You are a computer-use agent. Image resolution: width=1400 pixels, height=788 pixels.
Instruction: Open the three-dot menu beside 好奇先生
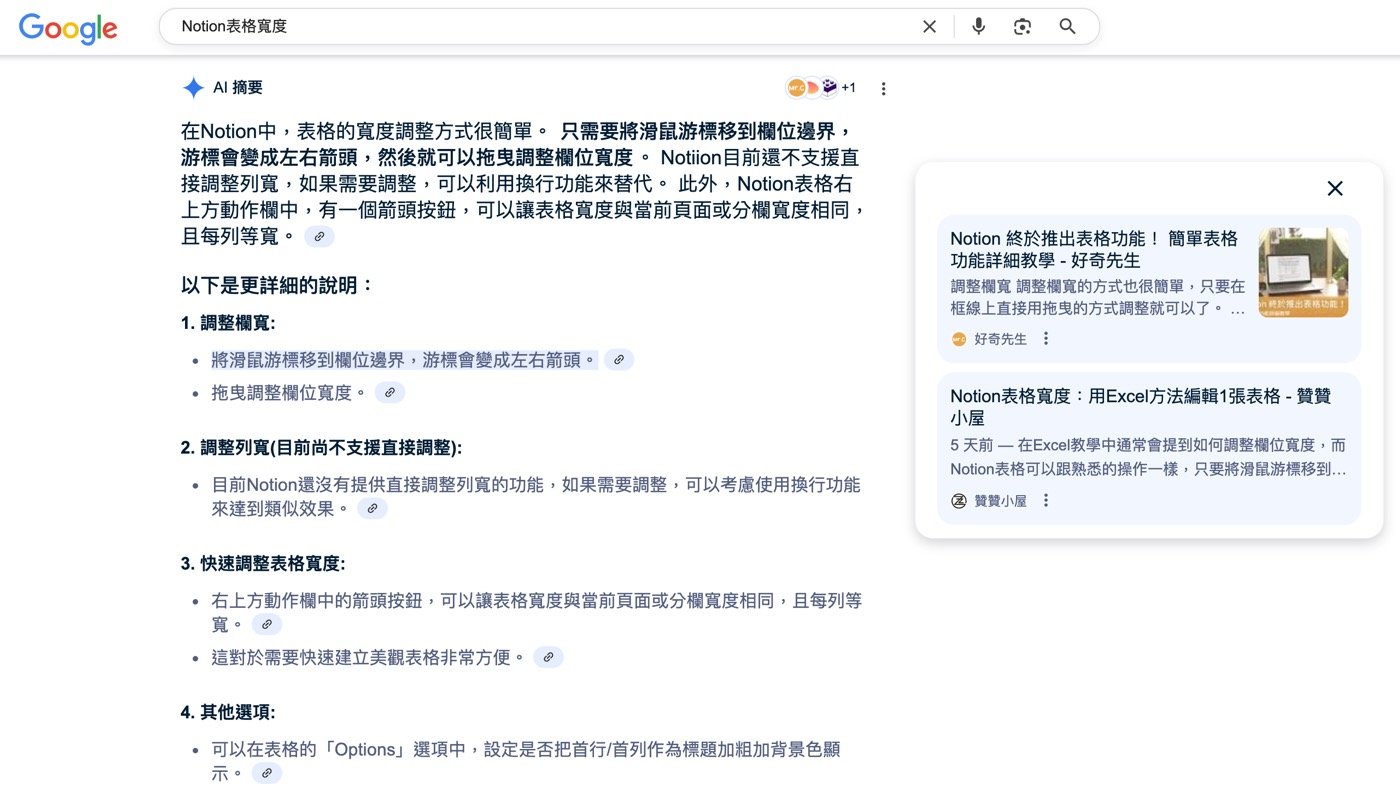tap(1046, 339)
